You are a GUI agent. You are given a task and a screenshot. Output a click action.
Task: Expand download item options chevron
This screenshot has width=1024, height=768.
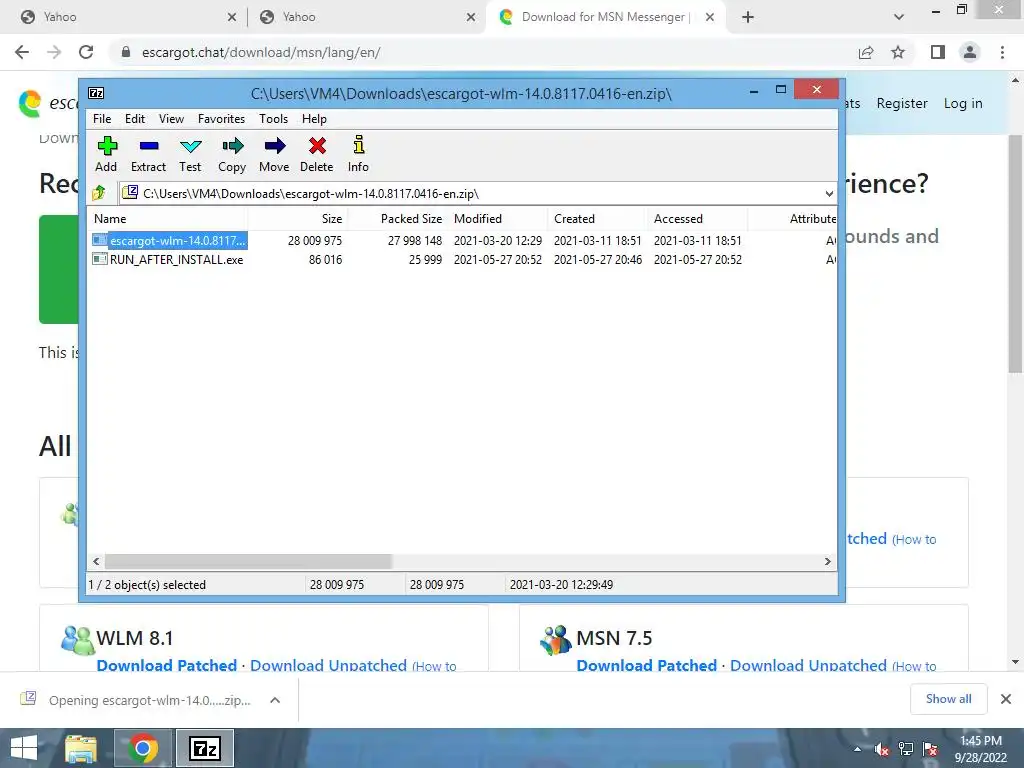(275, 700)
